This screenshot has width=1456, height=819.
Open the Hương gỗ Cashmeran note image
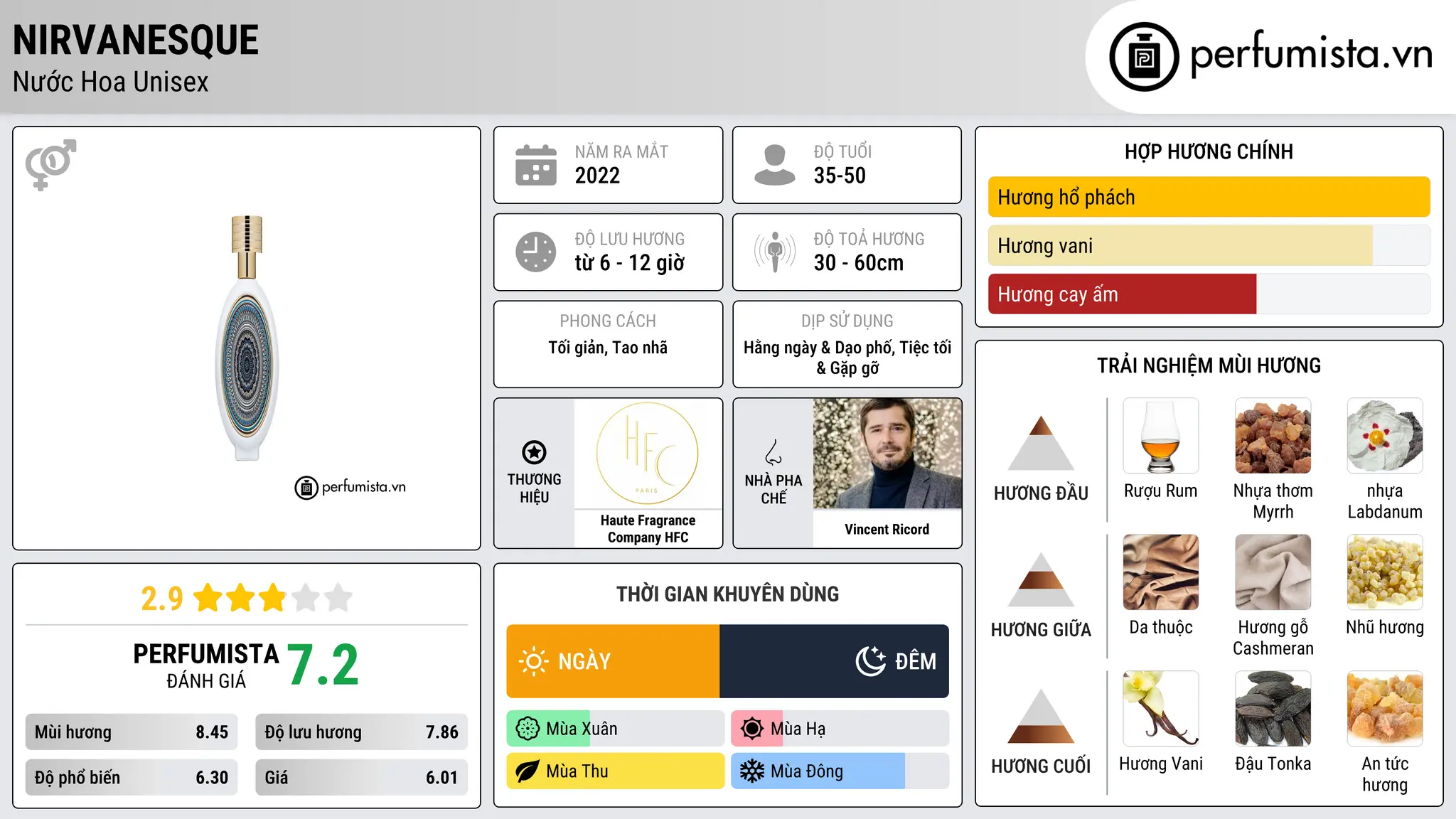coord(1273,572)
